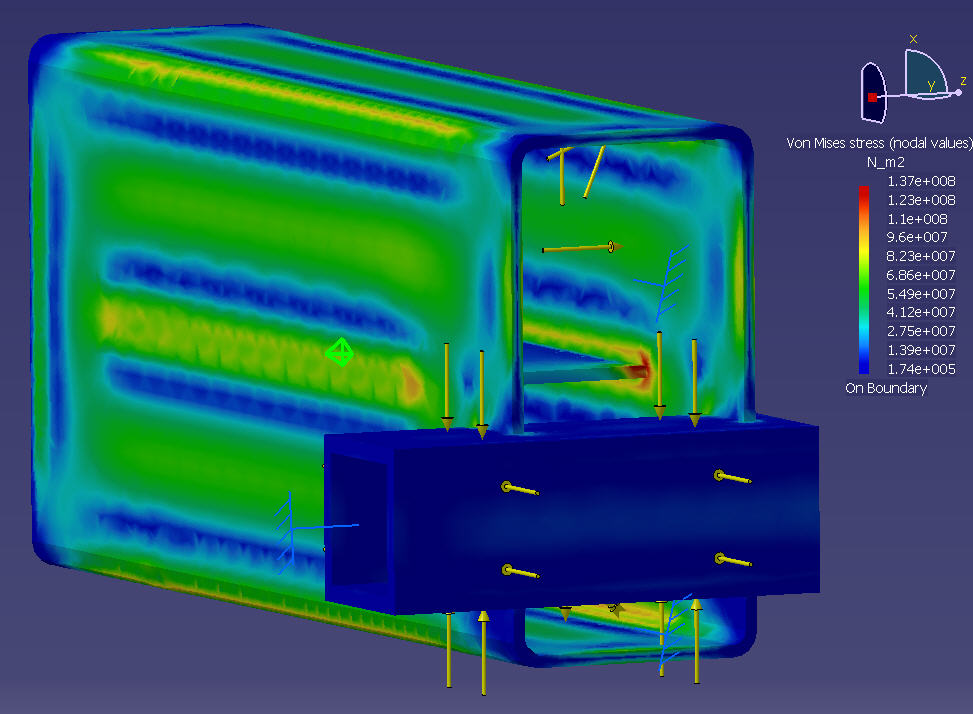The width and height of the screenshot is (973, 714).
Task: Click the compass Y axis label
Action: coord(930,86)
